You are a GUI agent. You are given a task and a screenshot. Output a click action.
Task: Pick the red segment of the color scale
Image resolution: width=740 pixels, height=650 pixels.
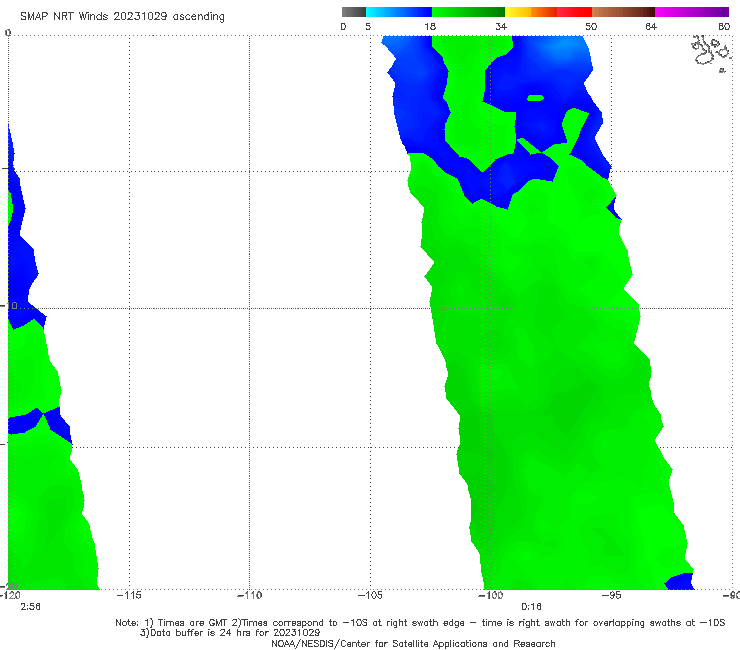click(574, 12)
